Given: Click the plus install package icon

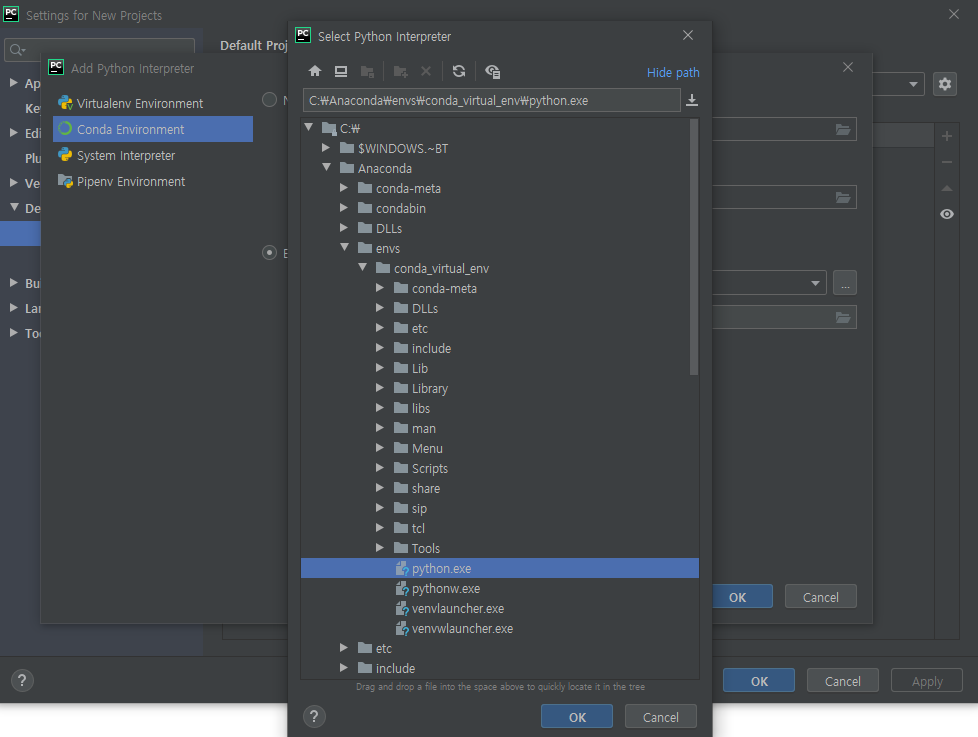Looking at the screenshot, I should [x=947, y=136].
